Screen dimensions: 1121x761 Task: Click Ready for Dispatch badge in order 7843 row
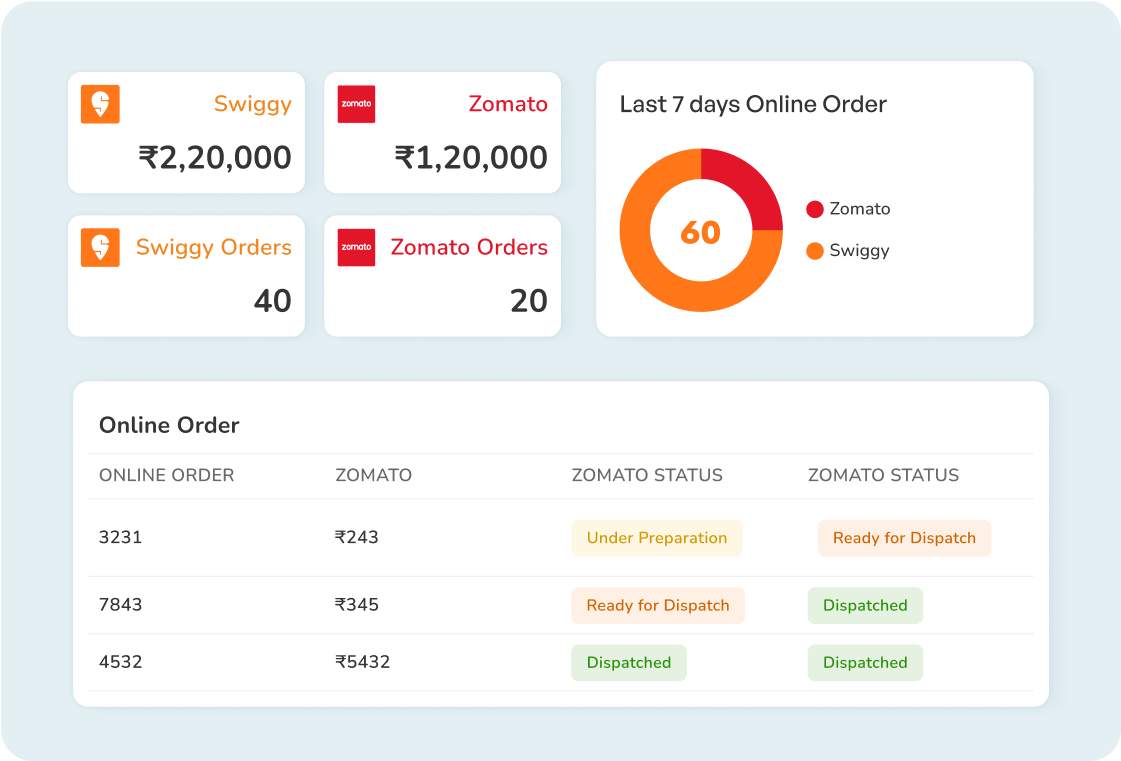pos(657,605)
